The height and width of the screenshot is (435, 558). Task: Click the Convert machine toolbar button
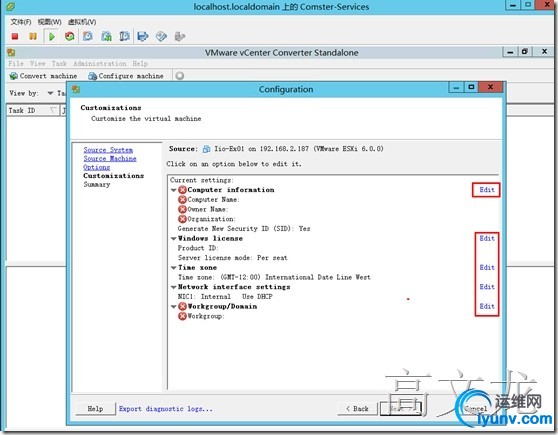pyautogui.click(x=43, y=76)
